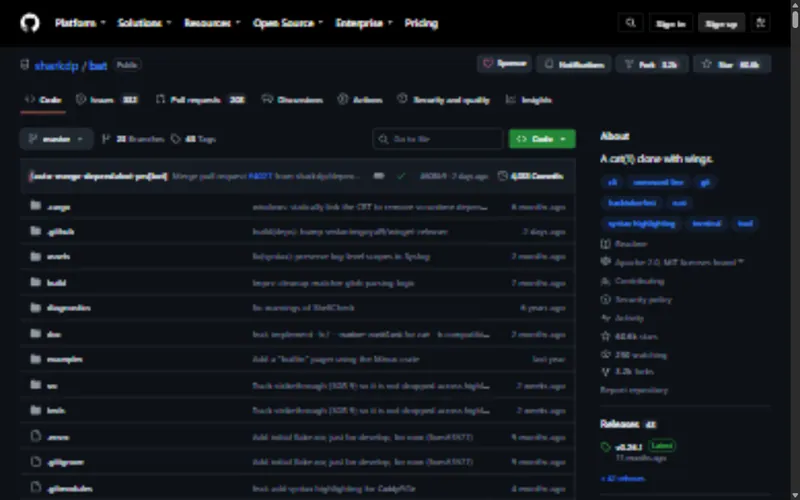Image resolution: width=800 pixels, height=500 pixels.
Task: Switch to the Security and quality tab
Action: [443, 99]
